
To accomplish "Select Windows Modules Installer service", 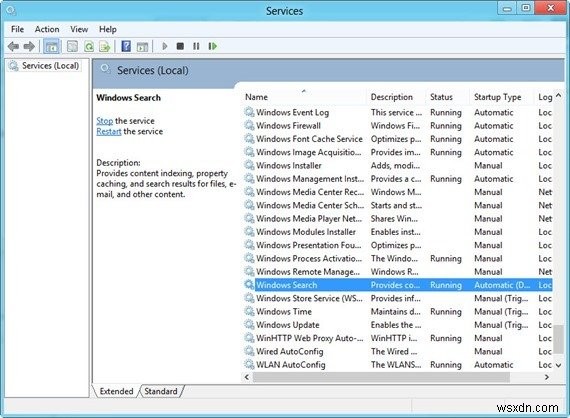I will coord(398,232).
